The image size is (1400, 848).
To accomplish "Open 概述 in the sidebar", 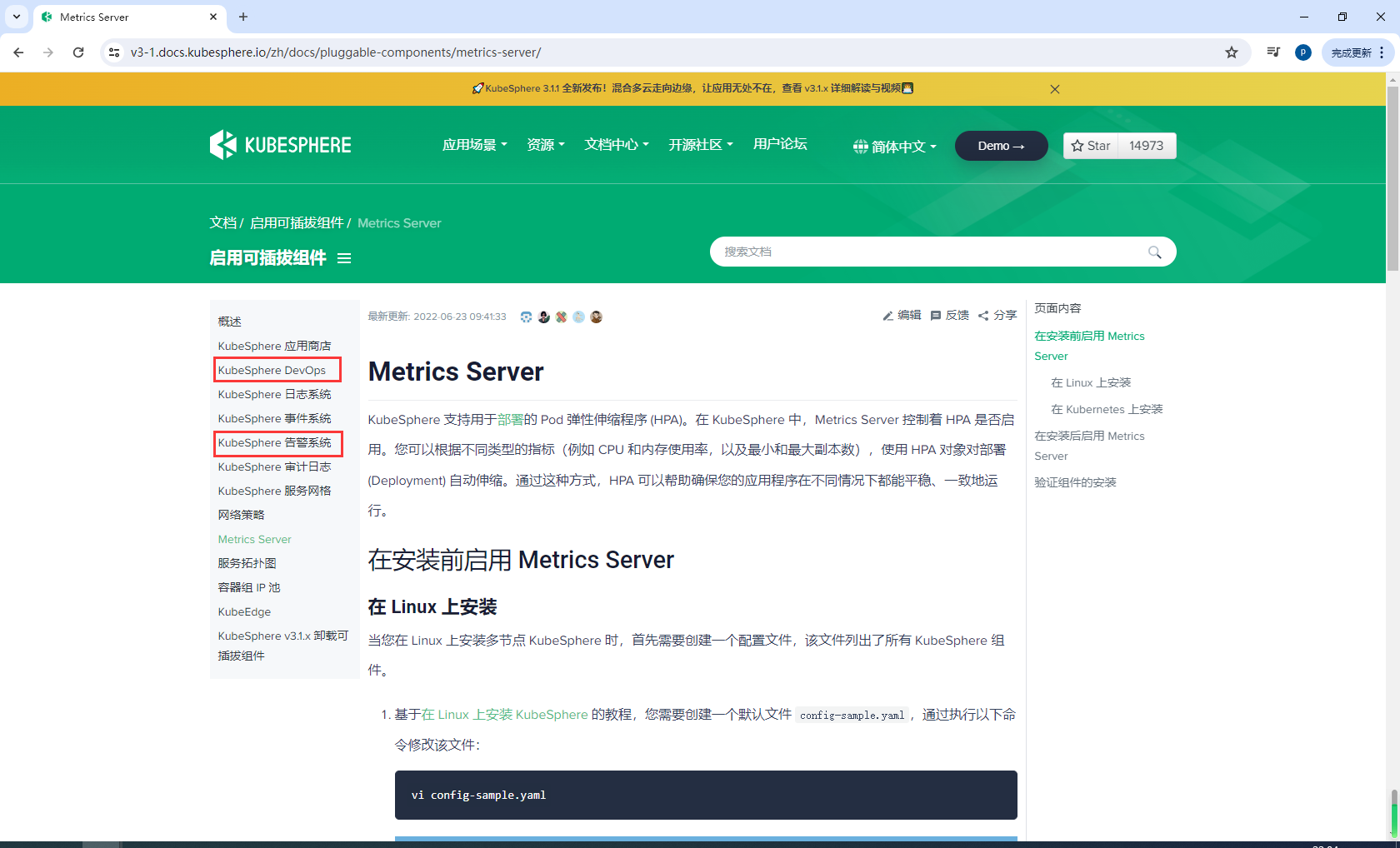I will pos(230,322).
